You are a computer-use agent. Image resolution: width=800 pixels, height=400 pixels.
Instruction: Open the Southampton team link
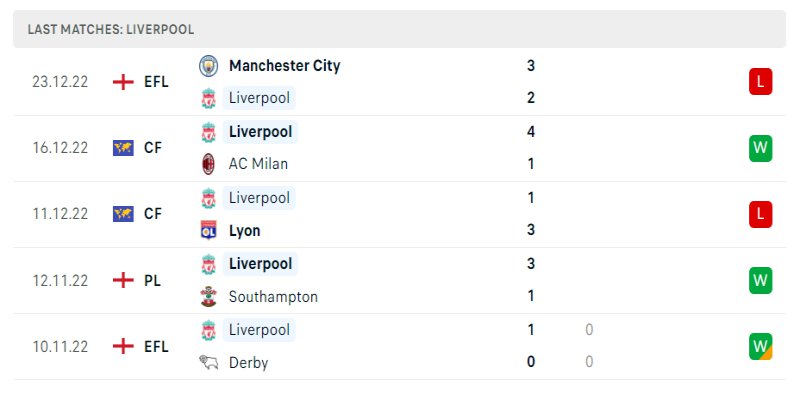273,296
